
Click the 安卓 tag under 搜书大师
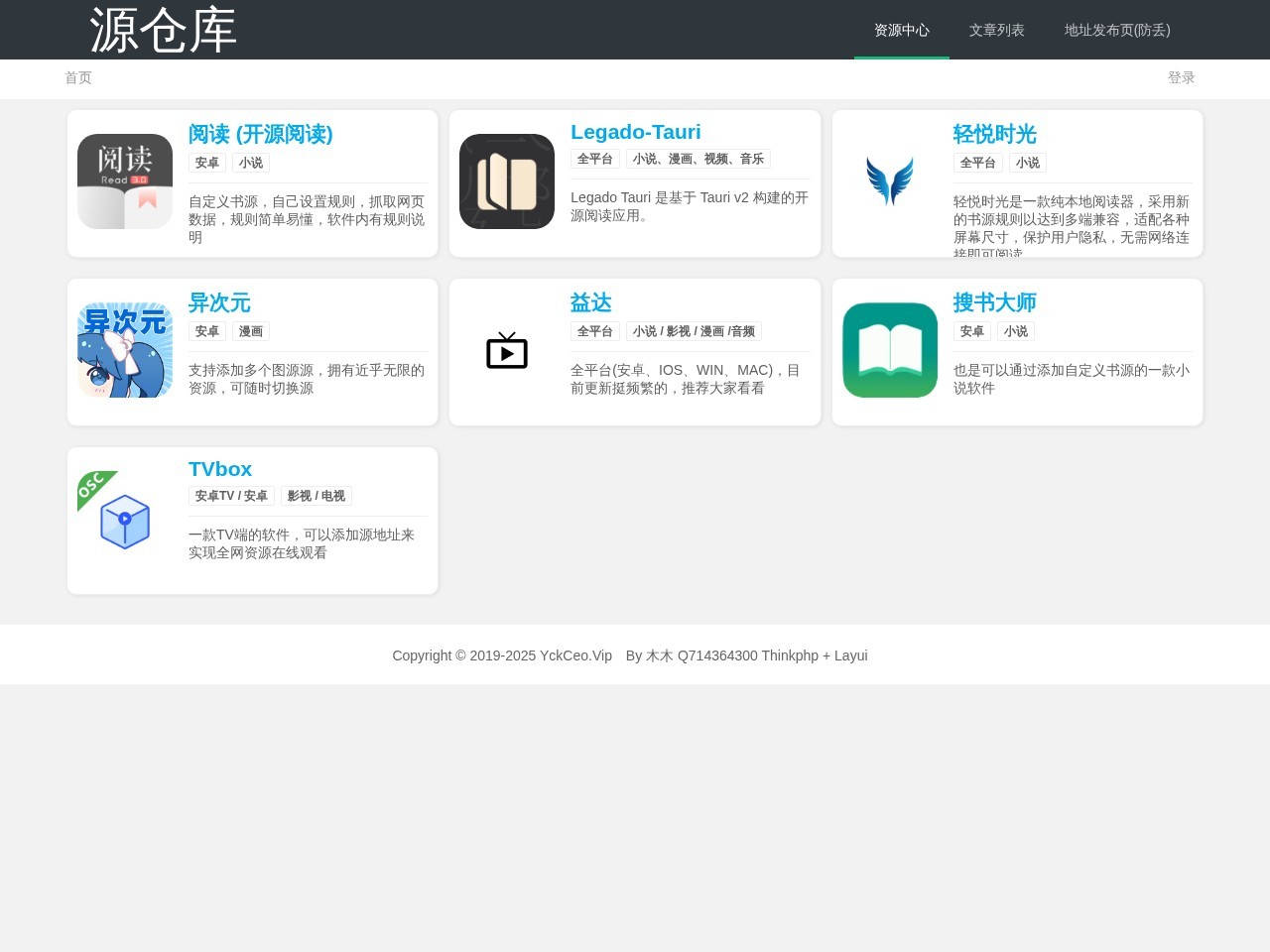click(972, 331)
